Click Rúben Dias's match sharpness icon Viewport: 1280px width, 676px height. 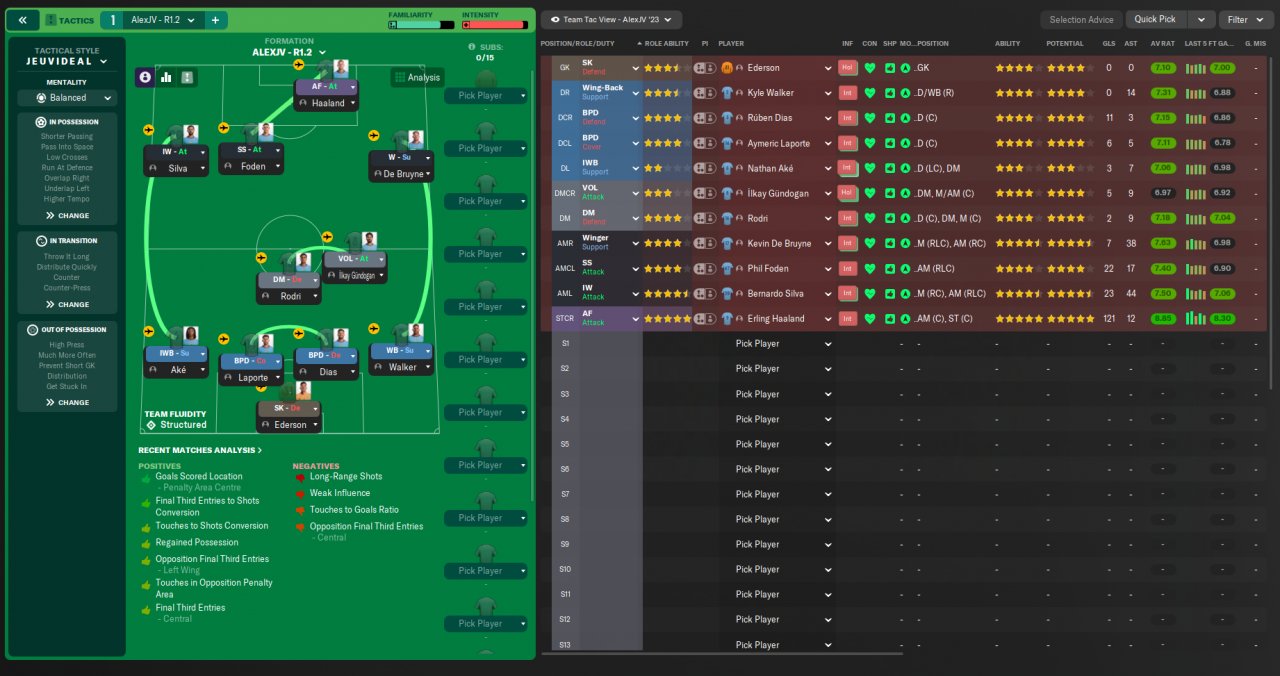(889, 118)
